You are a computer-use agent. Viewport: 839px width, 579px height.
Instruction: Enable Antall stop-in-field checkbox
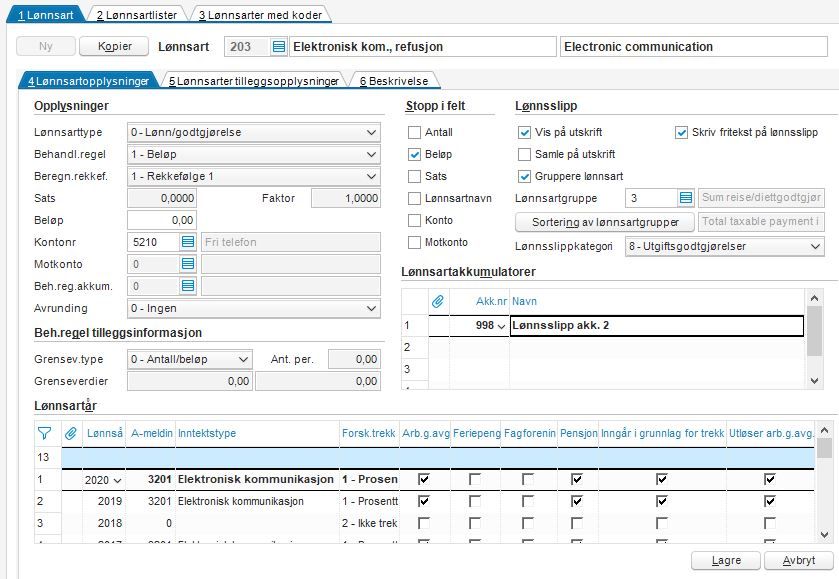tap(414, 132)
